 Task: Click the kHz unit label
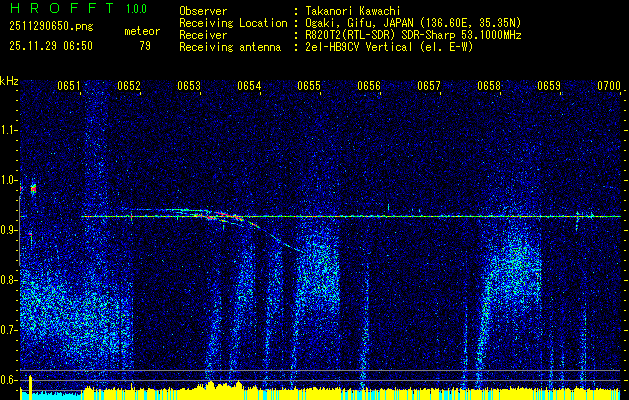(9, 80)
